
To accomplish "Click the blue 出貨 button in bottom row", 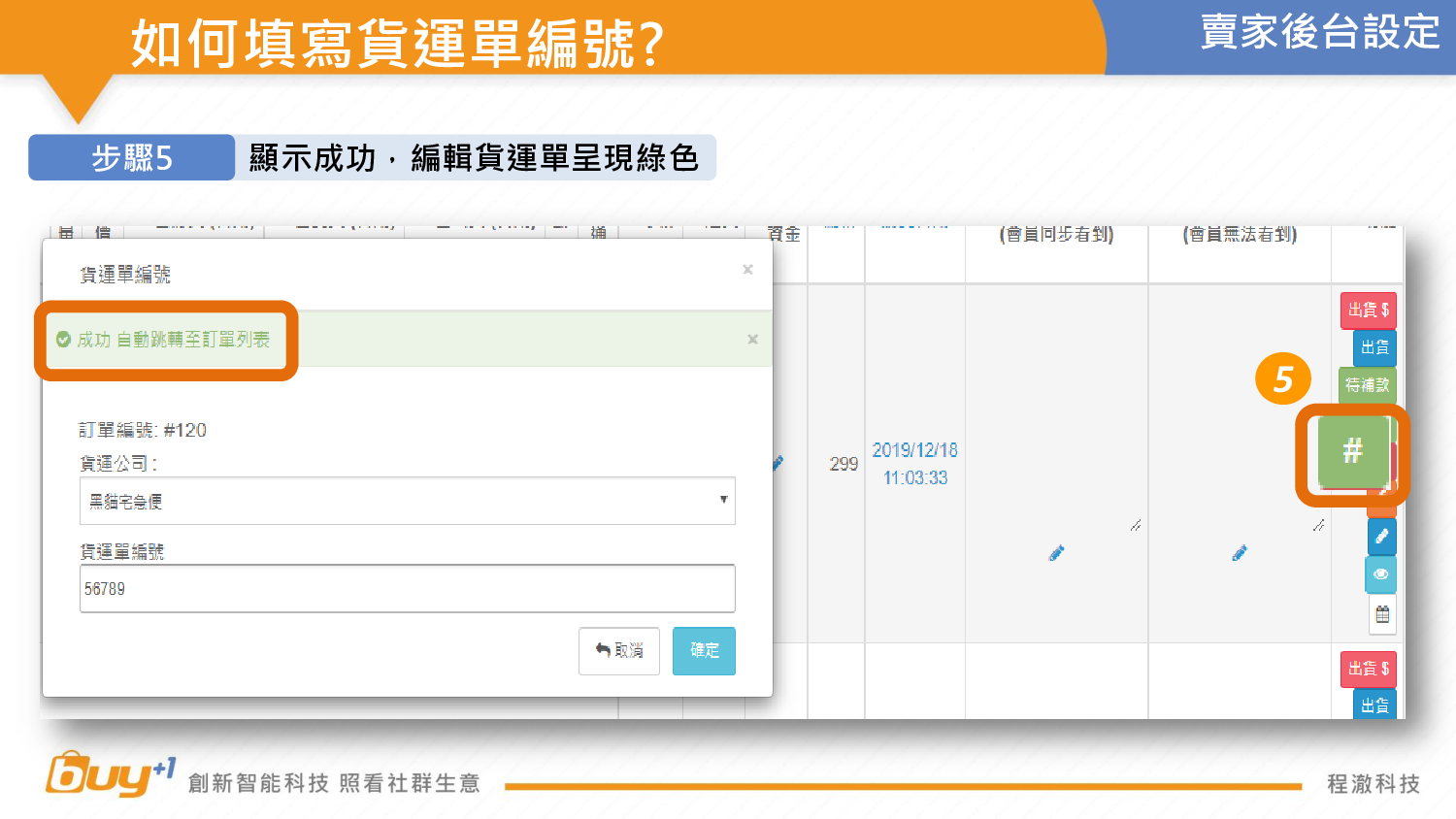I will coord(1374,705).
